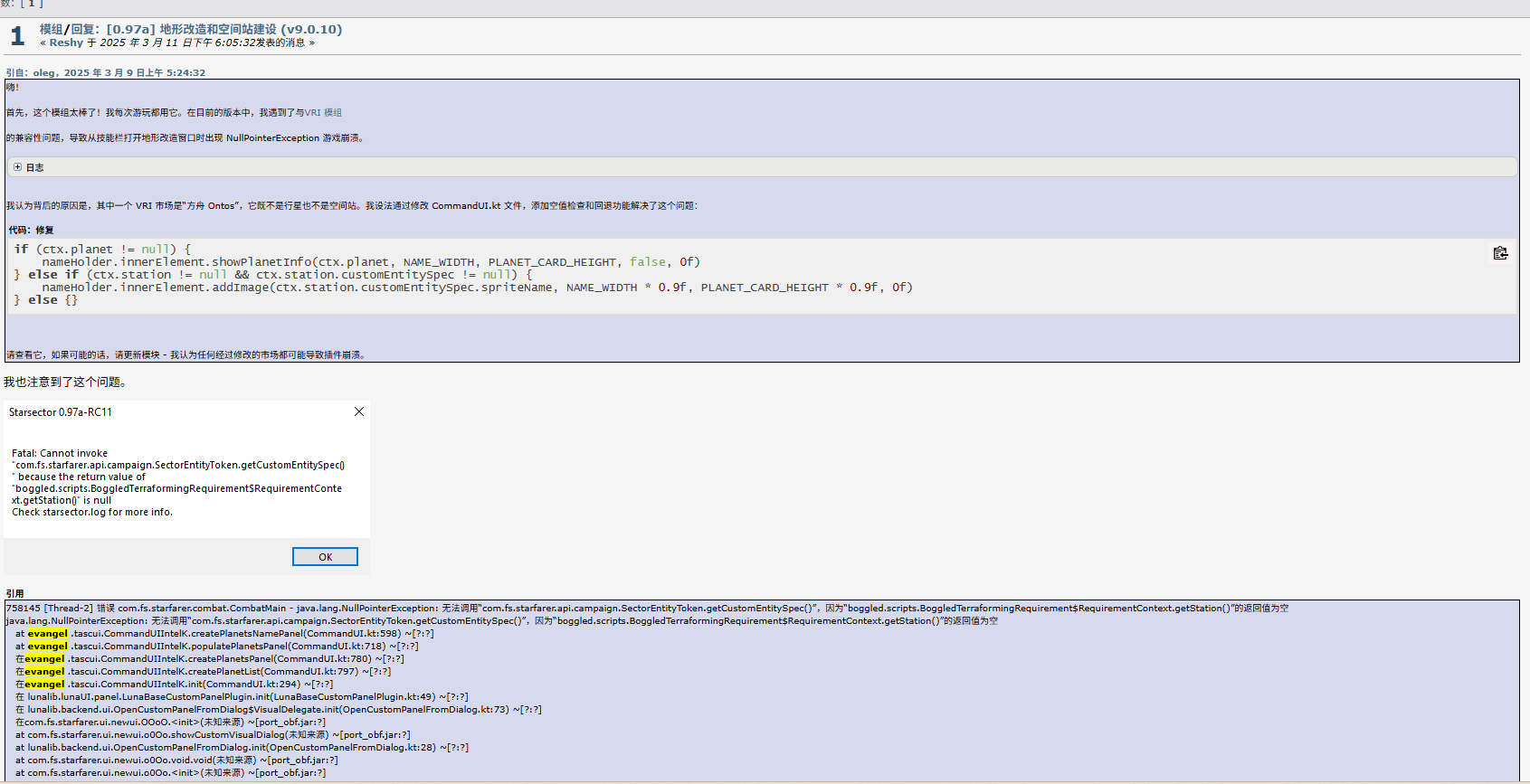This screenshot has height=784, width=1530.
Task: Click the lunalib.lunaUI.panel stack trace line
Action: (x=242, y=697)
